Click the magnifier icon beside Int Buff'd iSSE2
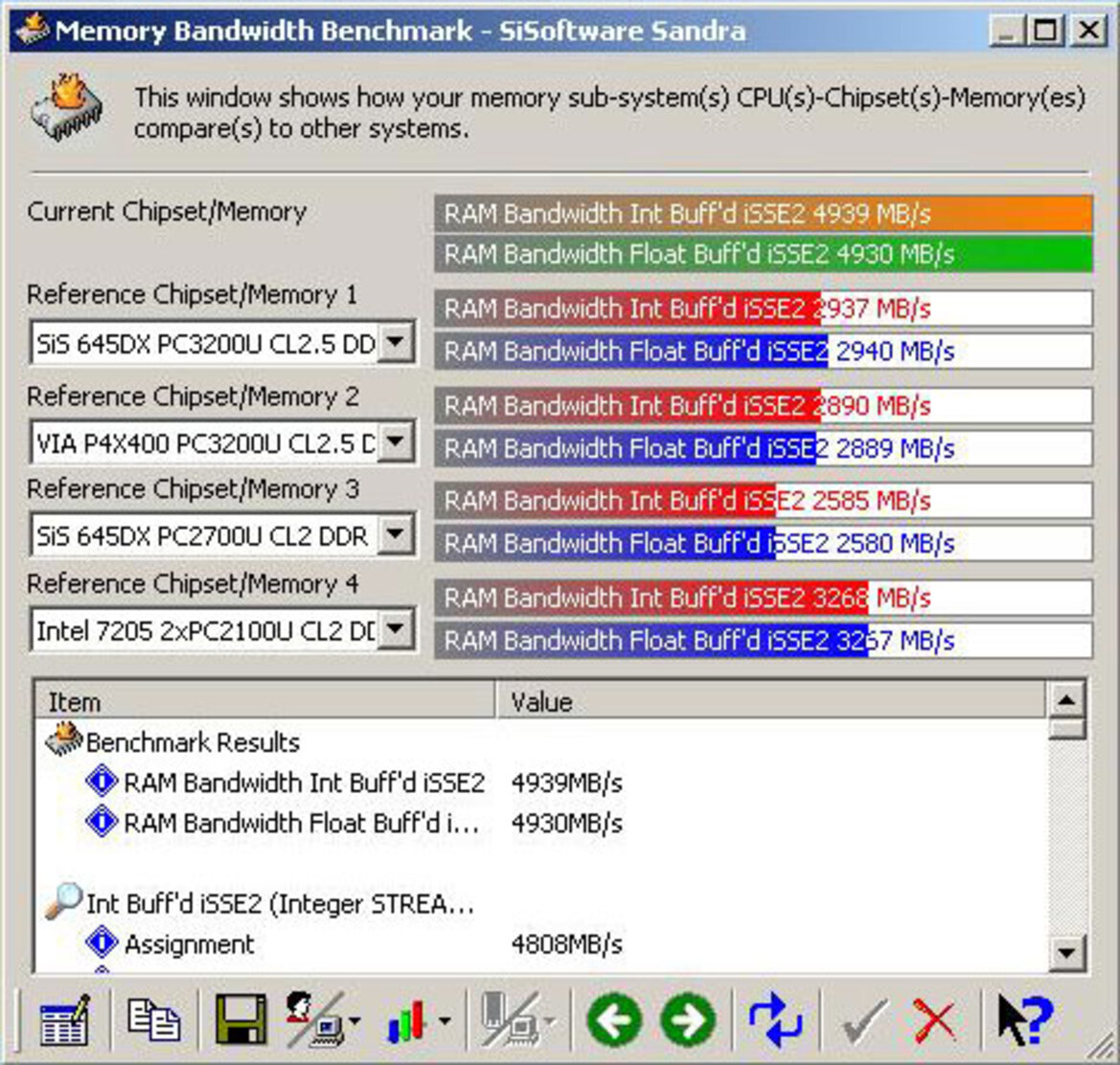This screenshot has width=1120, height=1065. (63, 901)
